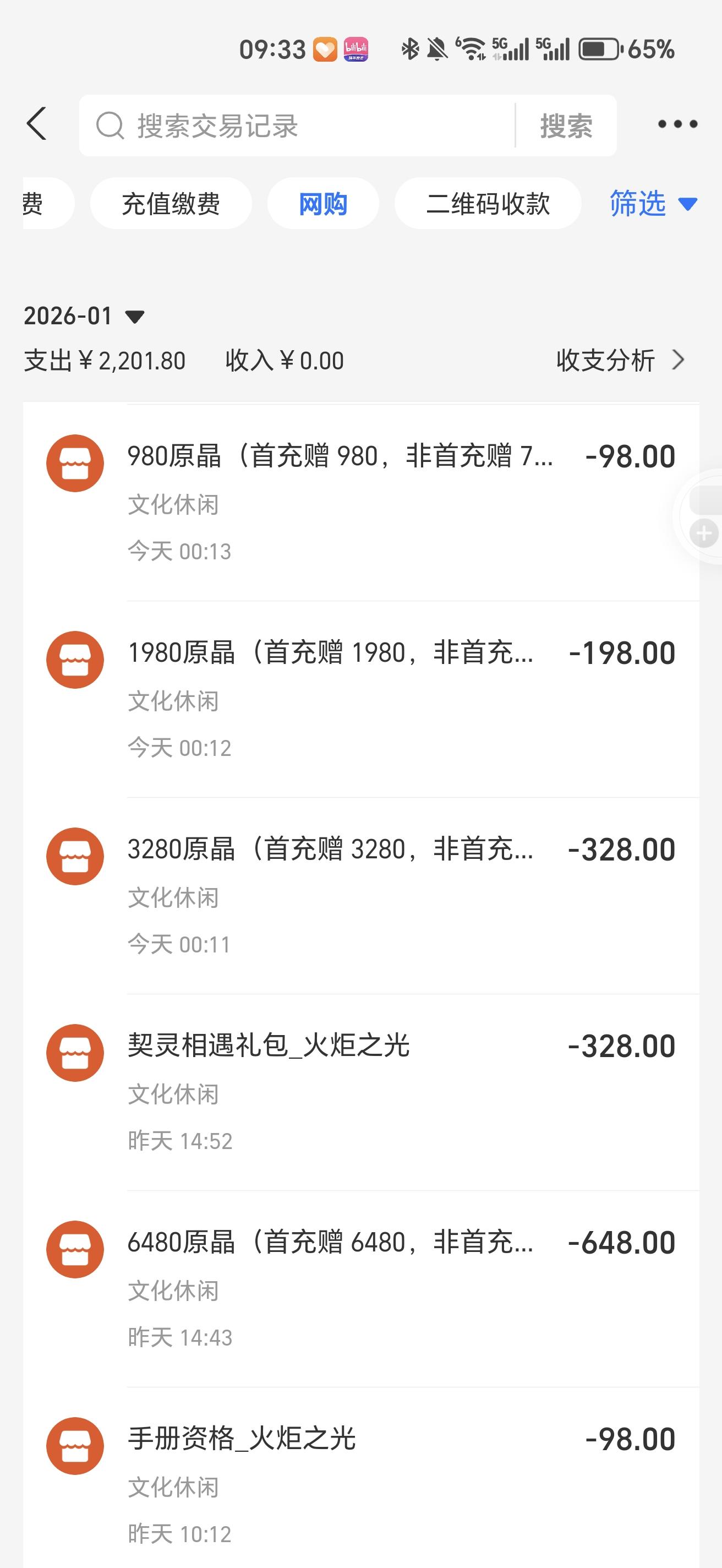Open the 筛选 filter dropdown
The height and width of the screenshot is (1568, 722).
coord(653,203)
